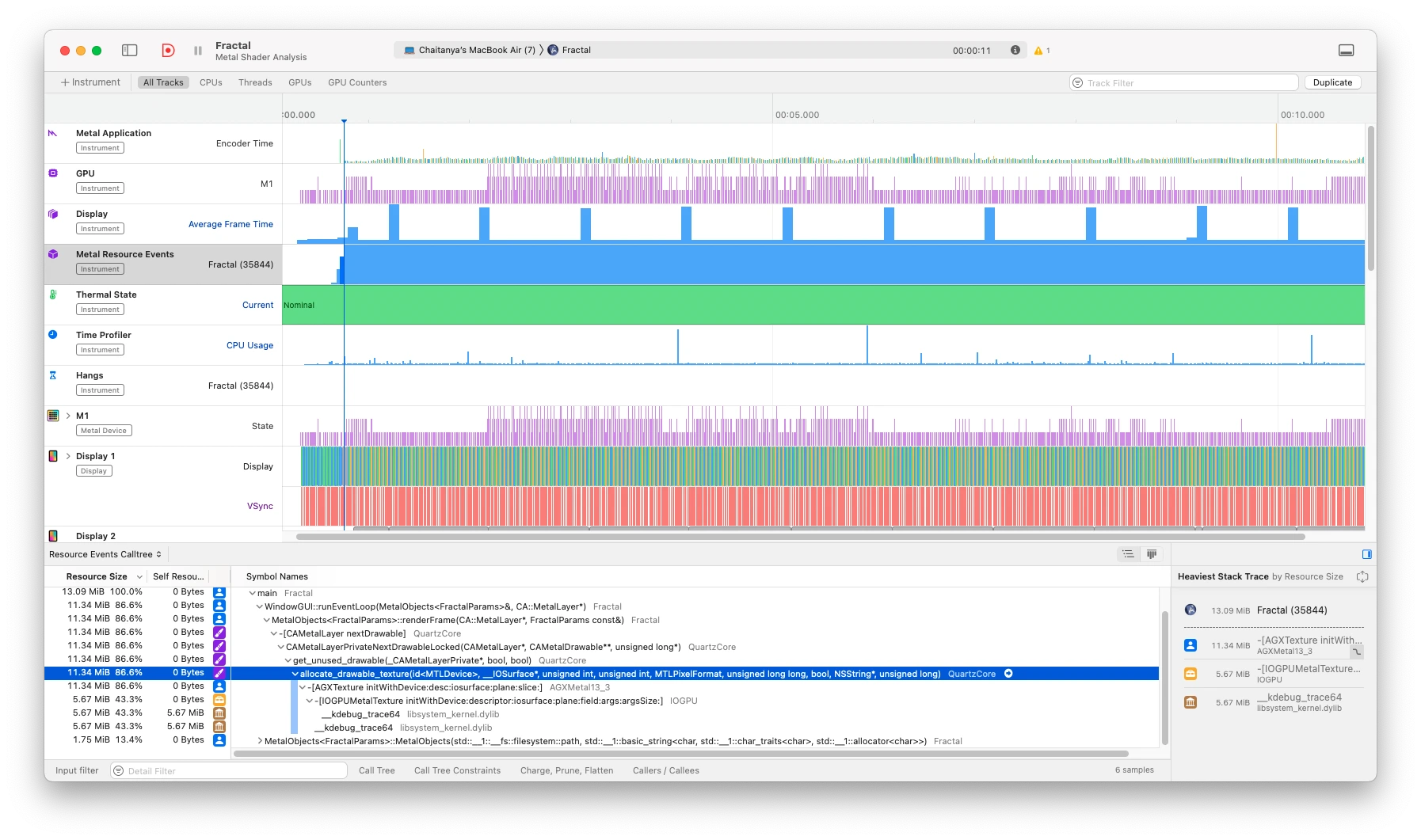
Task: Open the Resource Events Calltree dropdown
Action: (105, 554)
